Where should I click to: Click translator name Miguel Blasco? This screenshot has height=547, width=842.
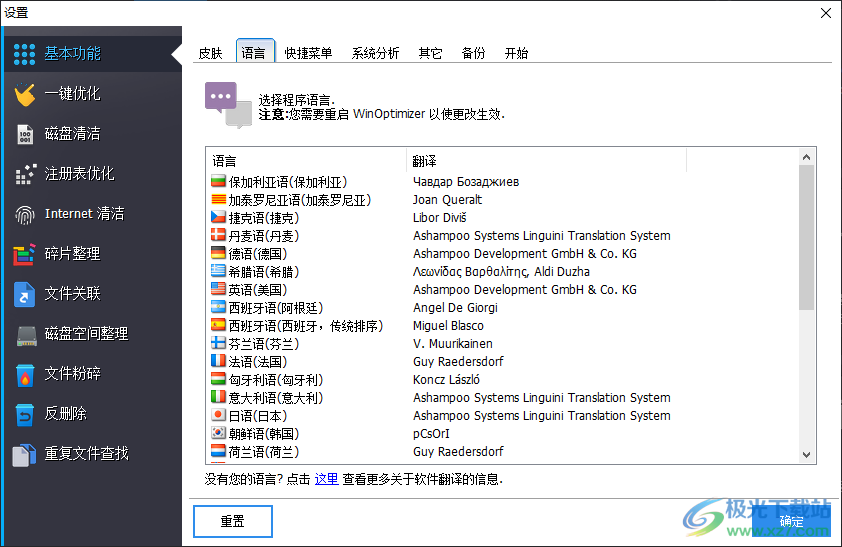[448, 325]
